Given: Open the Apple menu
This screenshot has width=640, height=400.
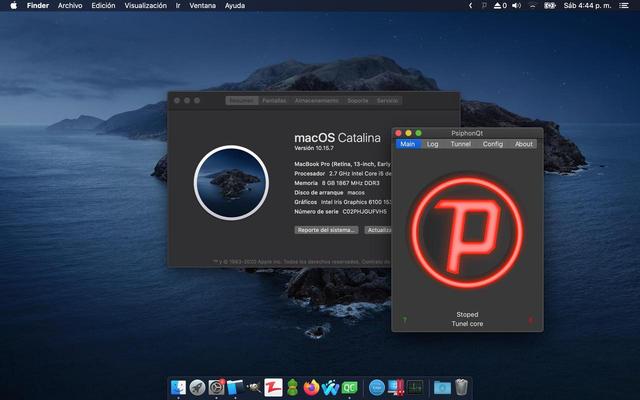Looking at the screenshot, I should (x=13, y=5).
